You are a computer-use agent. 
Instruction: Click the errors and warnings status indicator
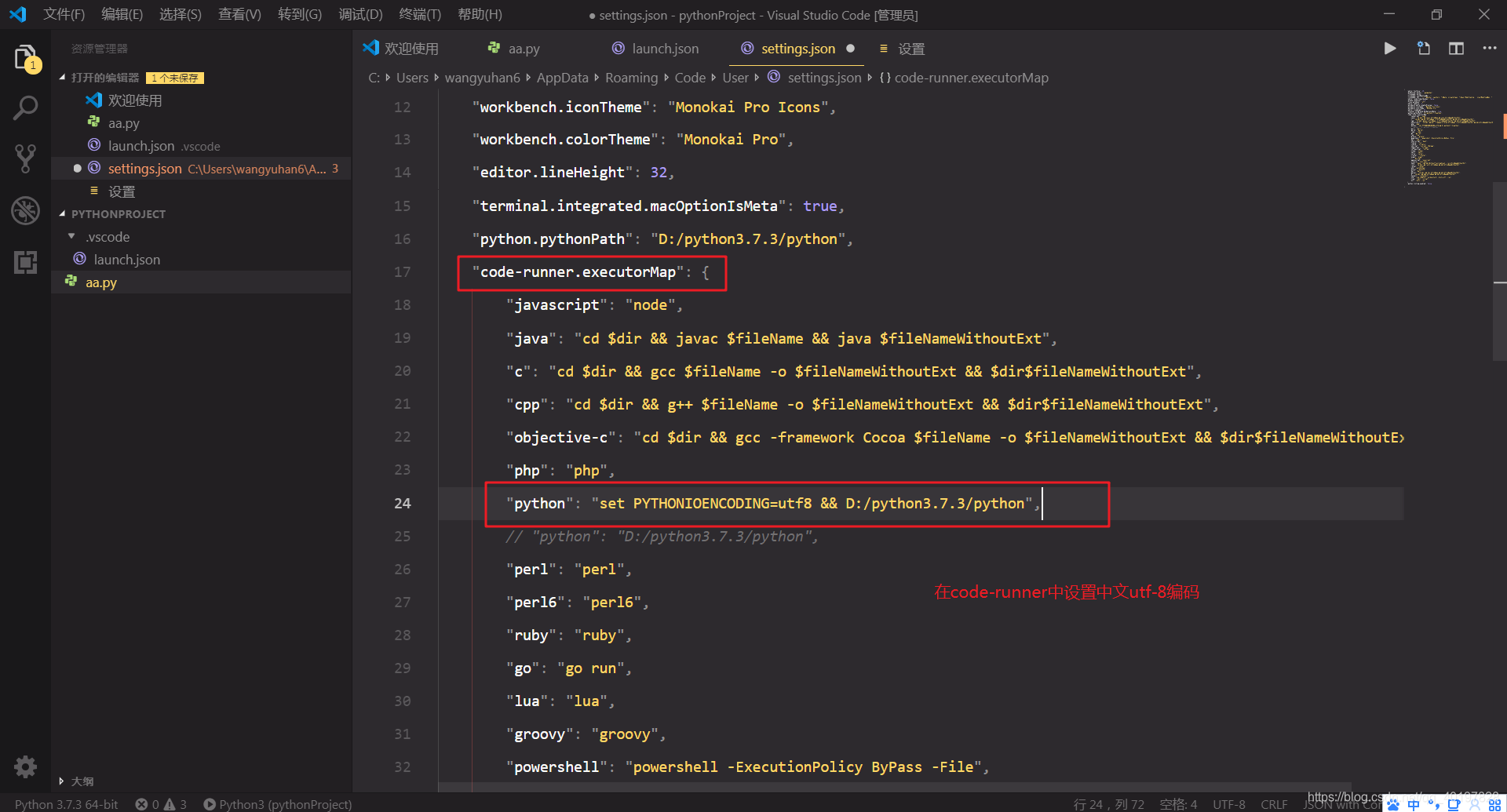(x=161, y=804)
